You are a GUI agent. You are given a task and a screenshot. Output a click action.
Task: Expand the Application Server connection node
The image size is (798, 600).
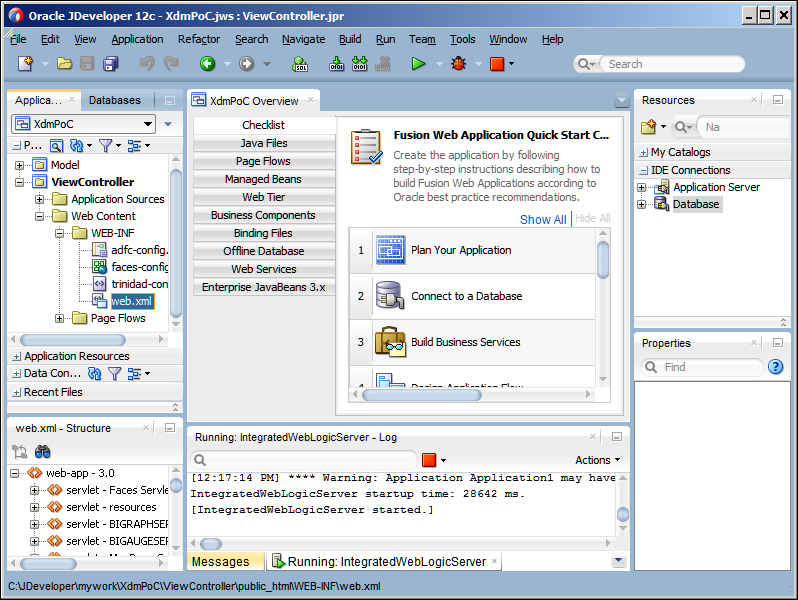pyautogui.click(x=641, y=187)
